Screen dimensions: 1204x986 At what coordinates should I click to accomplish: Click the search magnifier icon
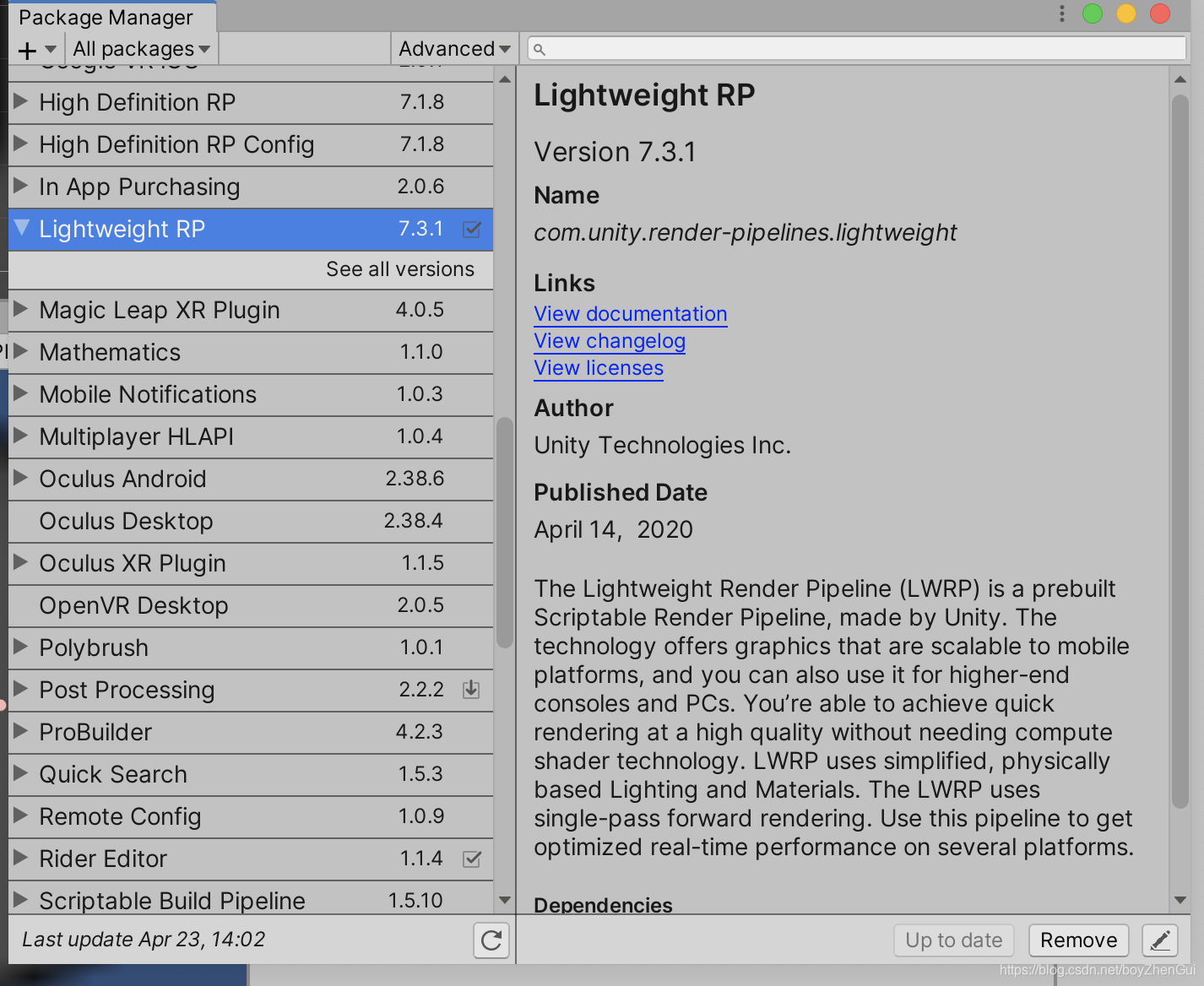[x=540, y=50]
